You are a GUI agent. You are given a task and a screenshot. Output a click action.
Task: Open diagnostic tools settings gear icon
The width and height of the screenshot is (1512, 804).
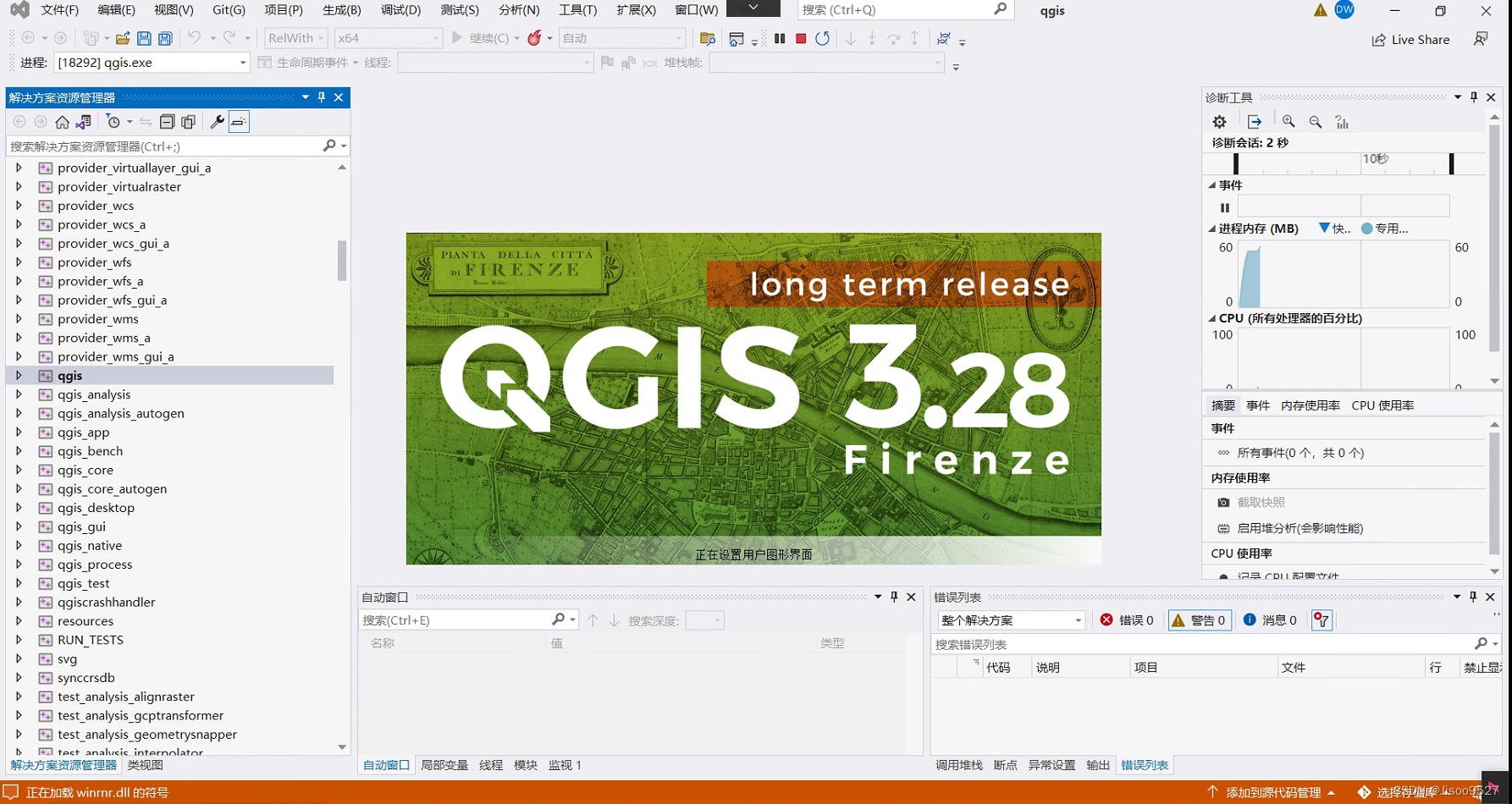(1219, 121)
